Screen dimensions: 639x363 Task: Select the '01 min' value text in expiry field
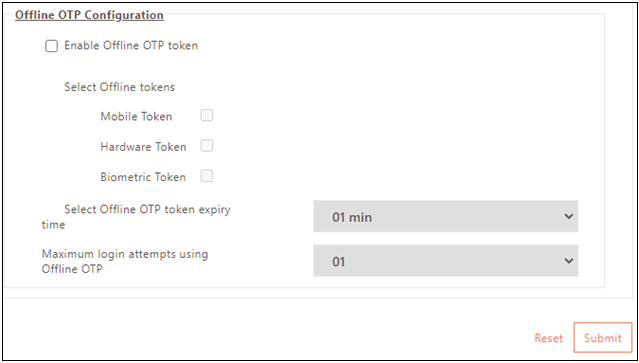352,217
